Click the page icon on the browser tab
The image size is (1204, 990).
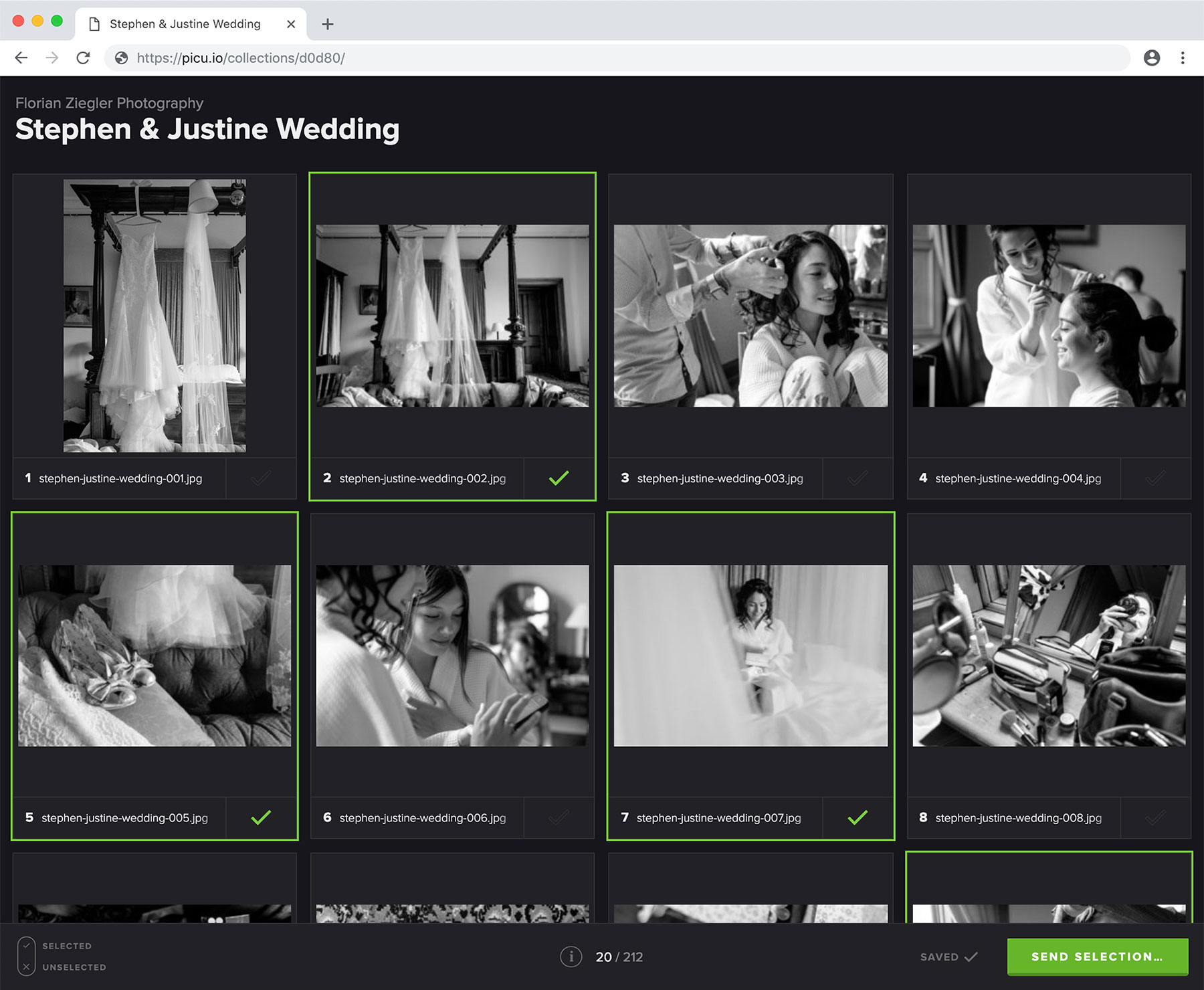pyautogui.click(x=94, y=23)
